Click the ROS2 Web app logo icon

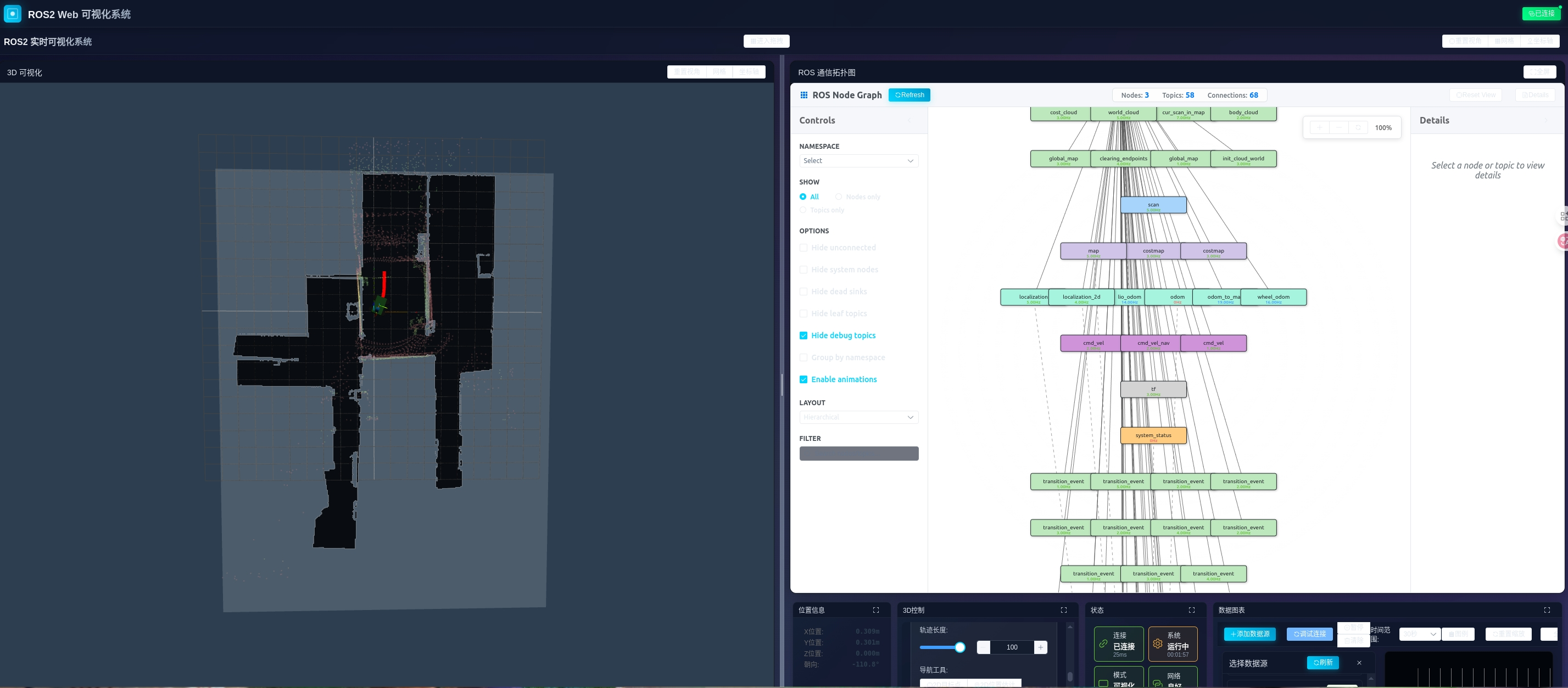pyautogui.click(x=12, y=14)
